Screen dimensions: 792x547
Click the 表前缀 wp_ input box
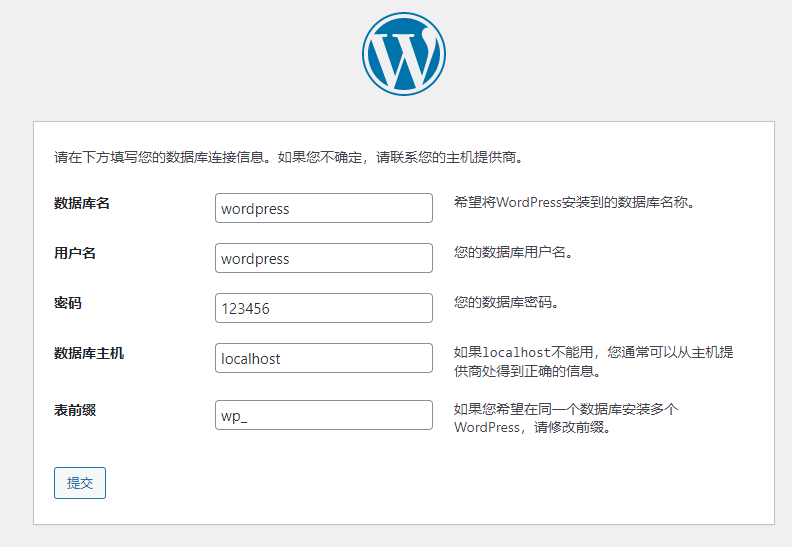pyautogui.click(x=324, y=415)
